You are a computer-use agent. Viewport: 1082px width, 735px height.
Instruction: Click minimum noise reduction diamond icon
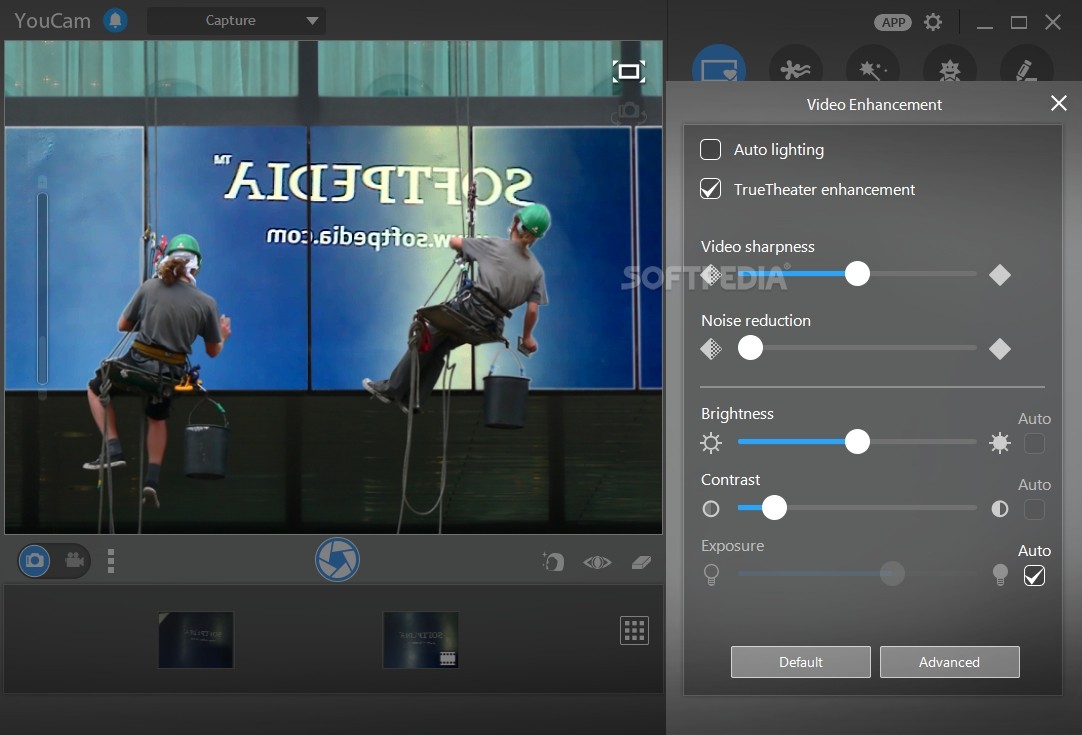711,349
